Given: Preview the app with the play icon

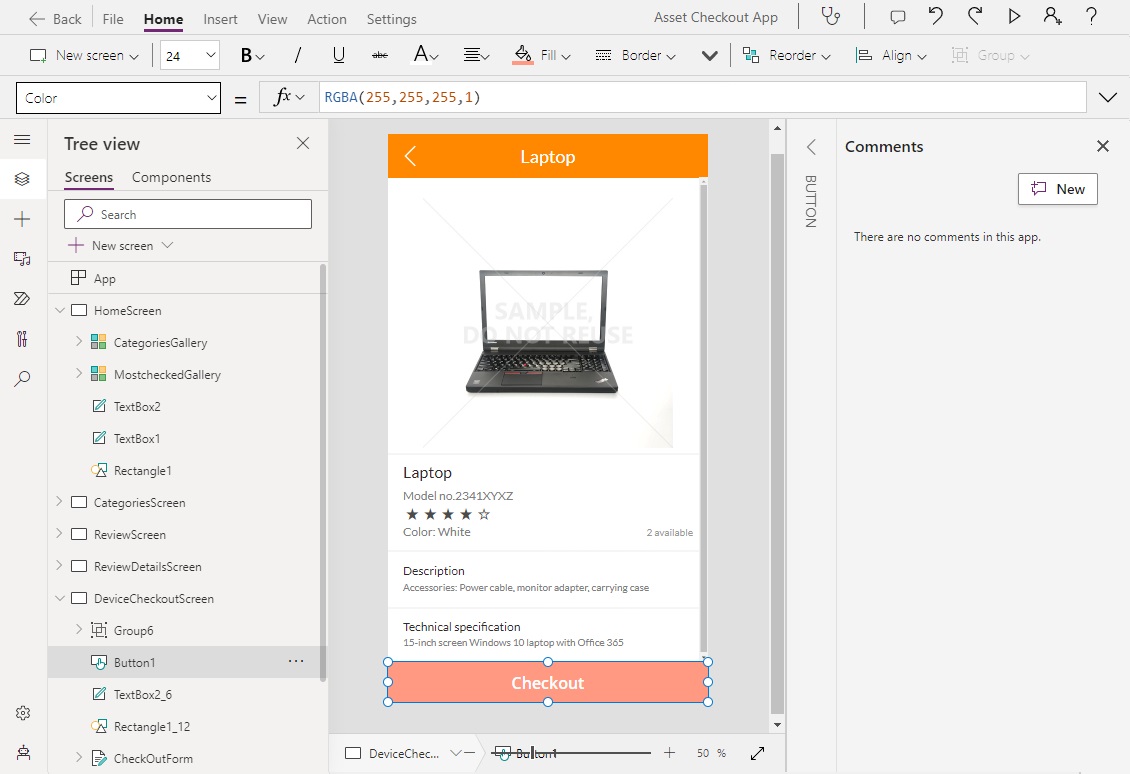Looking at the screenshot, I should tap(1013, 16).
